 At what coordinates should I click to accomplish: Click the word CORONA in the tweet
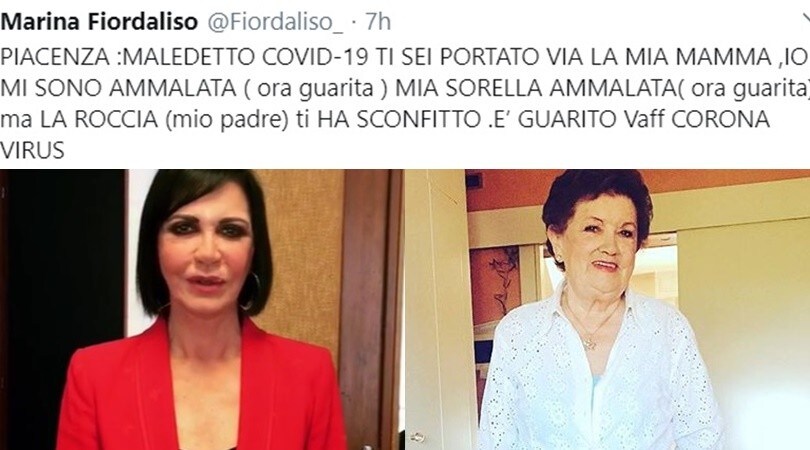(720, 119)
